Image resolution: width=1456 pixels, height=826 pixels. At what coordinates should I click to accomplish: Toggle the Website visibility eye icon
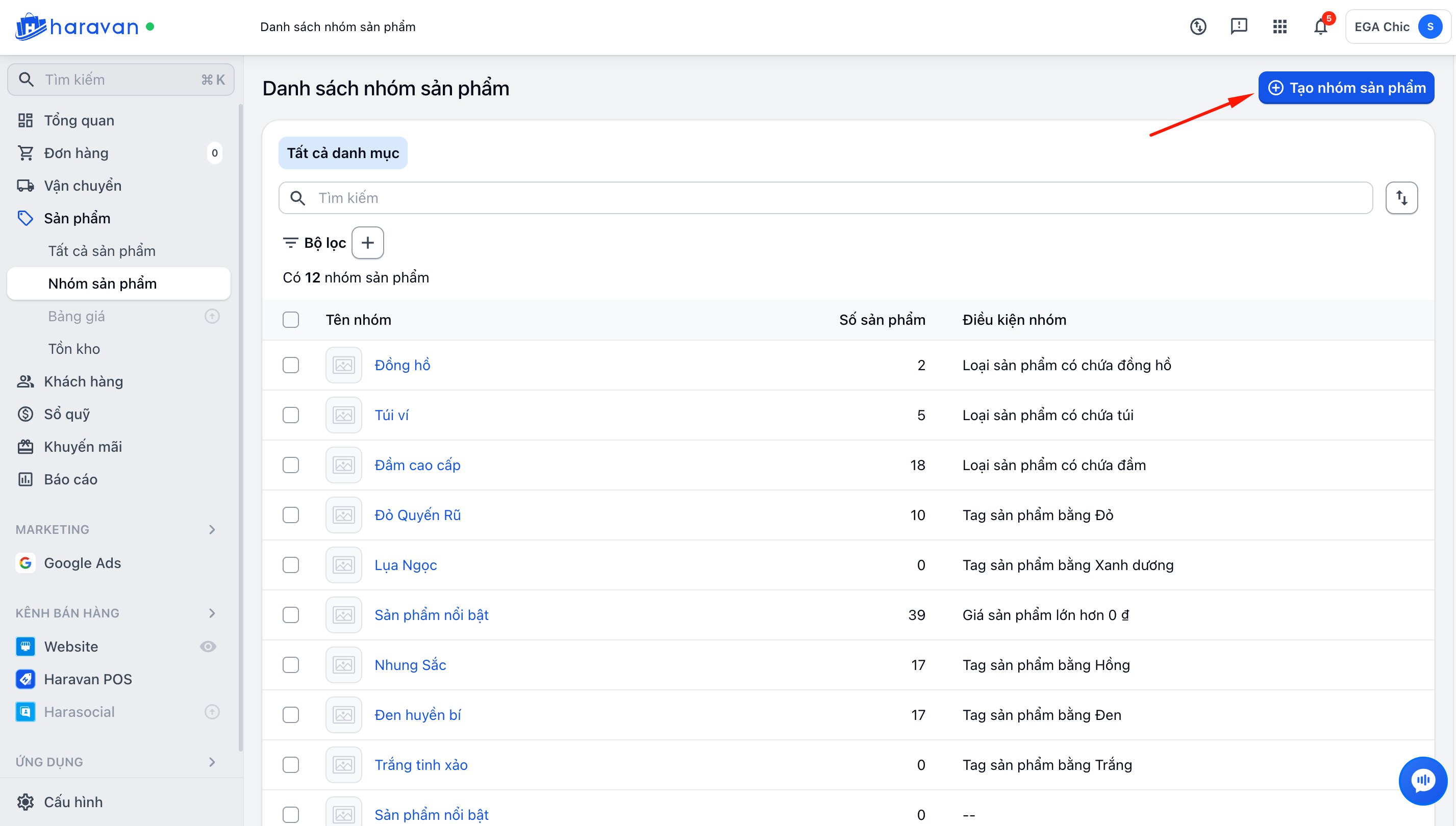coord(208,646)
